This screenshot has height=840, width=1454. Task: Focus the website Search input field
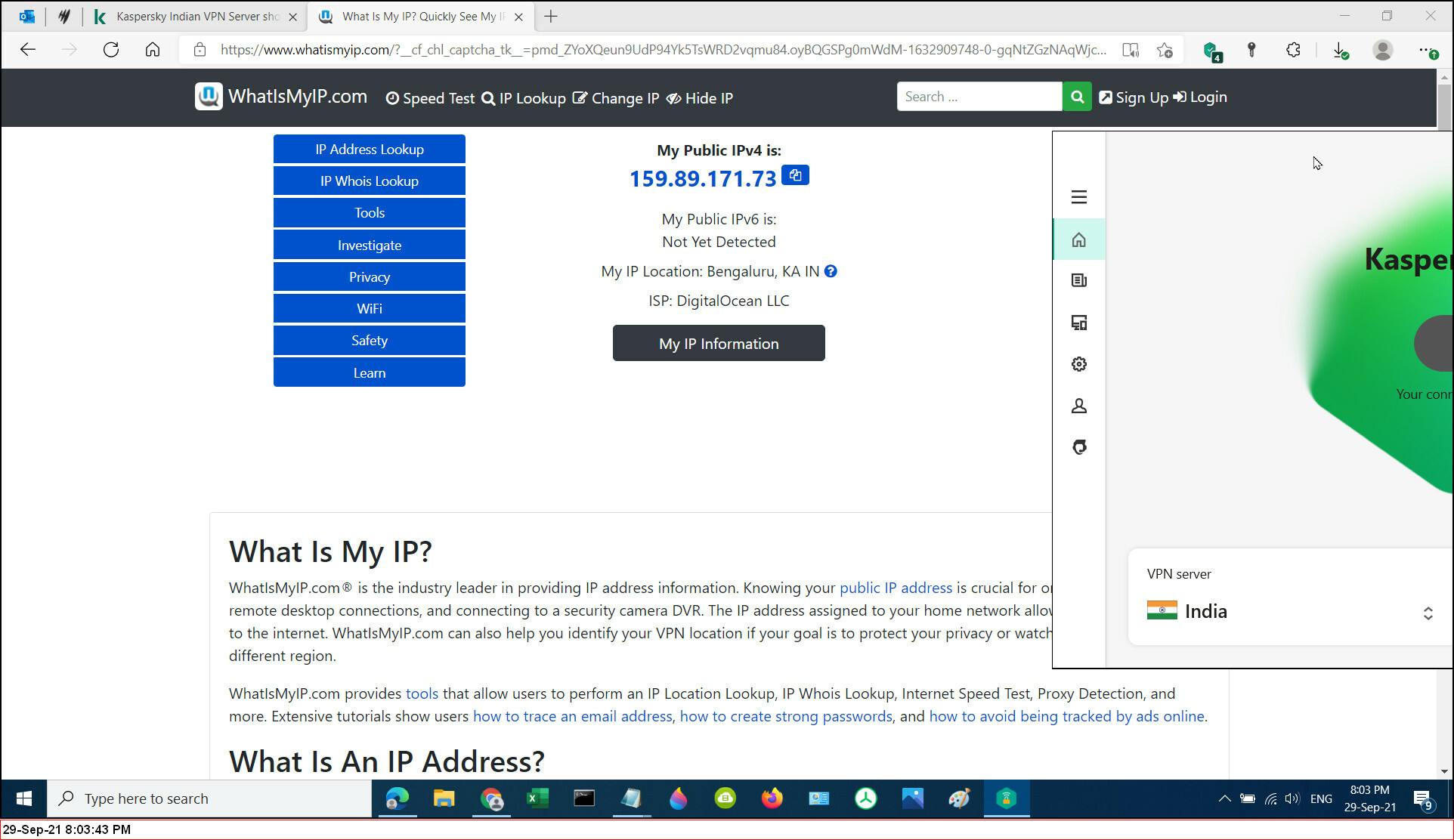979,97
